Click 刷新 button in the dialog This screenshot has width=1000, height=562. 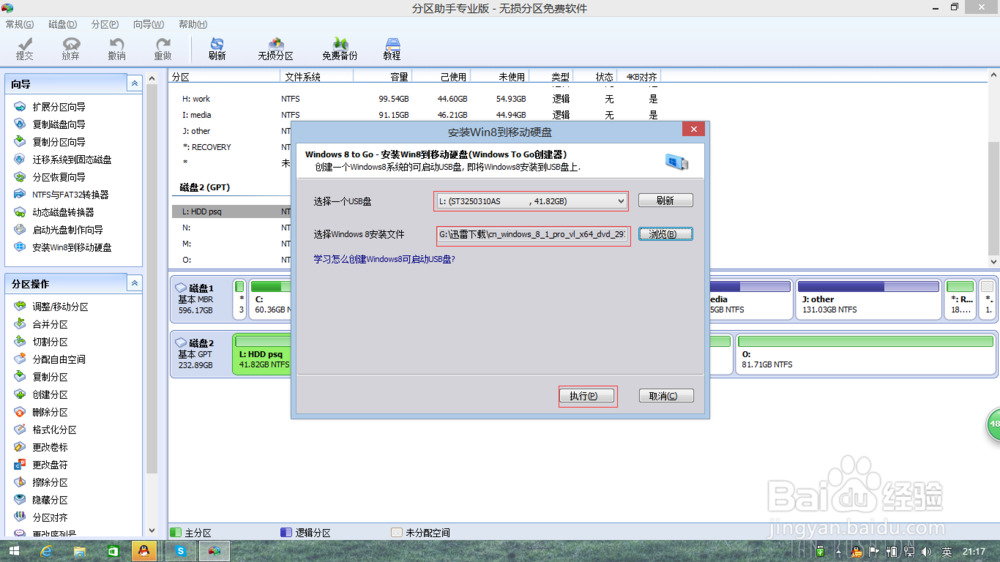(665, 200)
